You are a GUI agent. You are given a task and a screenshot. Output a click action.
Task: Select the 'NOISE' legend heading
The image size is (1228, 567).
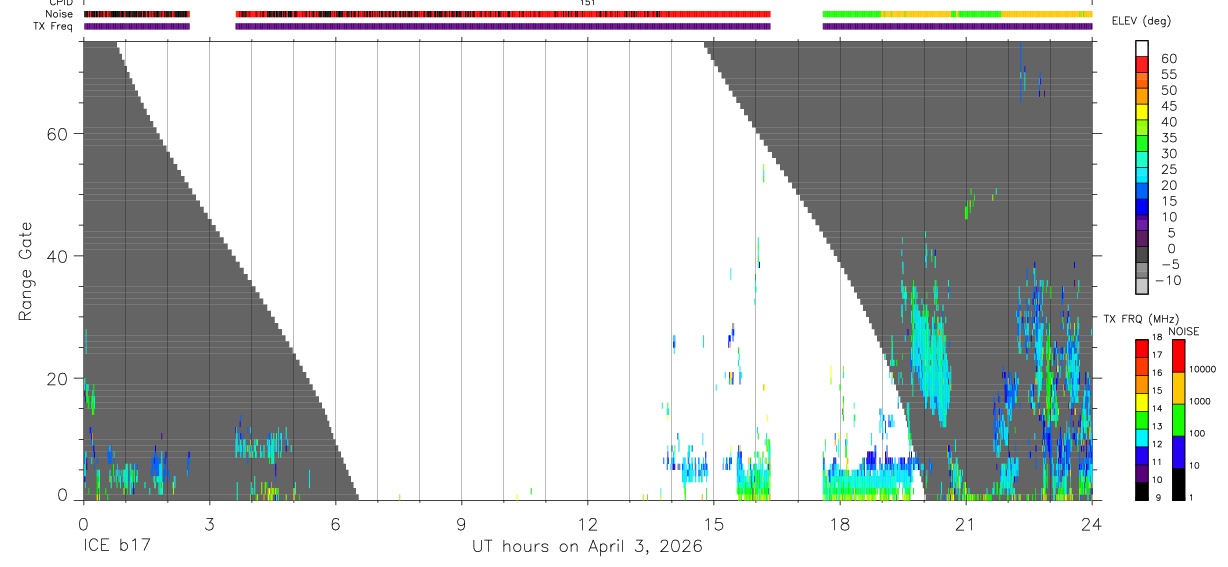point(1183,331)
